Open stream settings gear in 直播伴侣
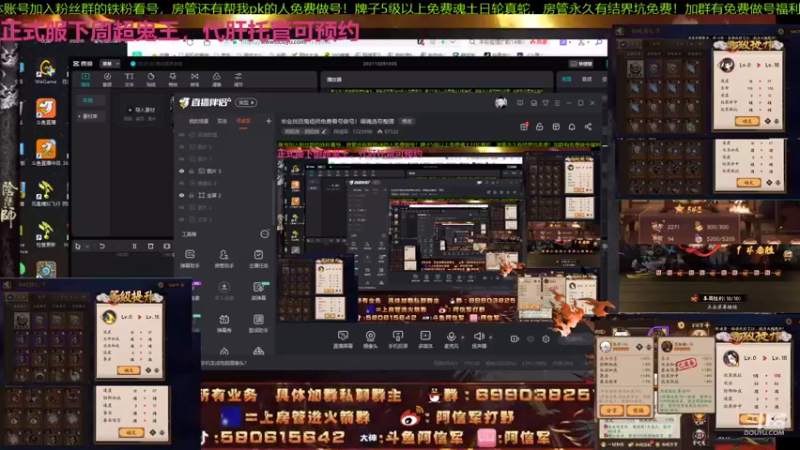The height and width of the screenshot is (450, 800). click(546, 339)
